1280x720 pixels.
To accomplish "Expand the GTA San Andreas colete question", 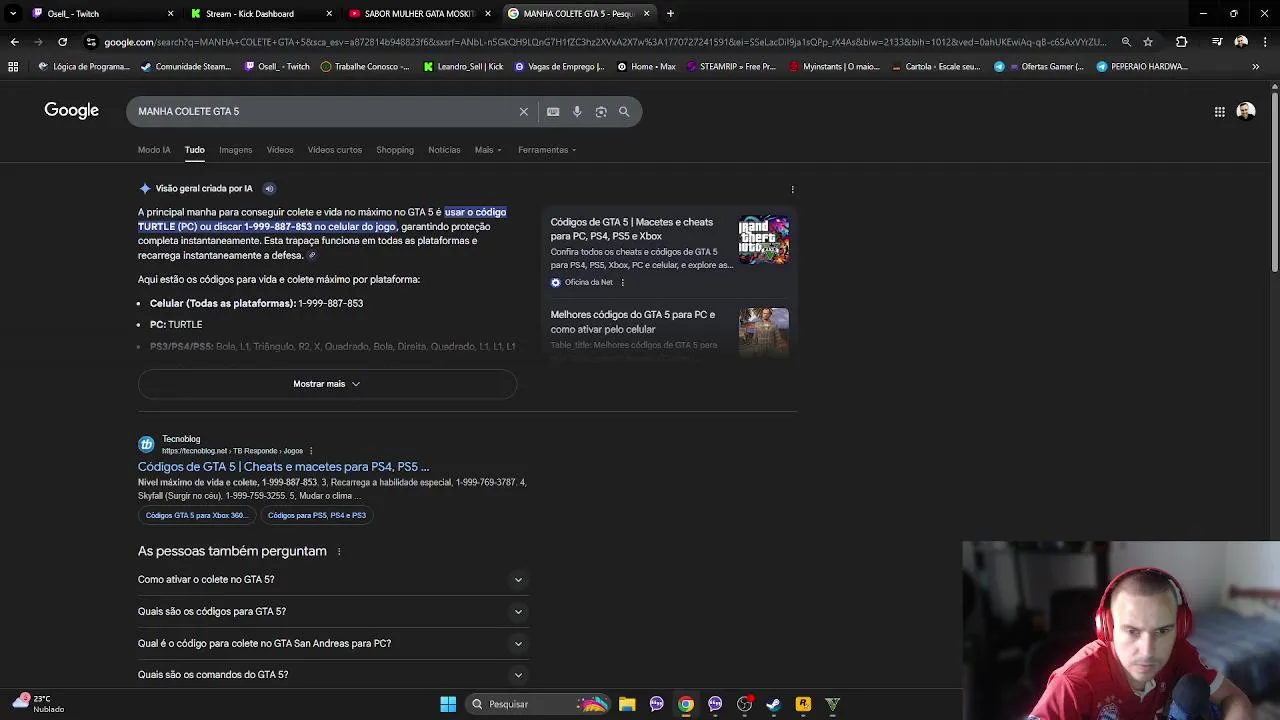I will [333, 644].
